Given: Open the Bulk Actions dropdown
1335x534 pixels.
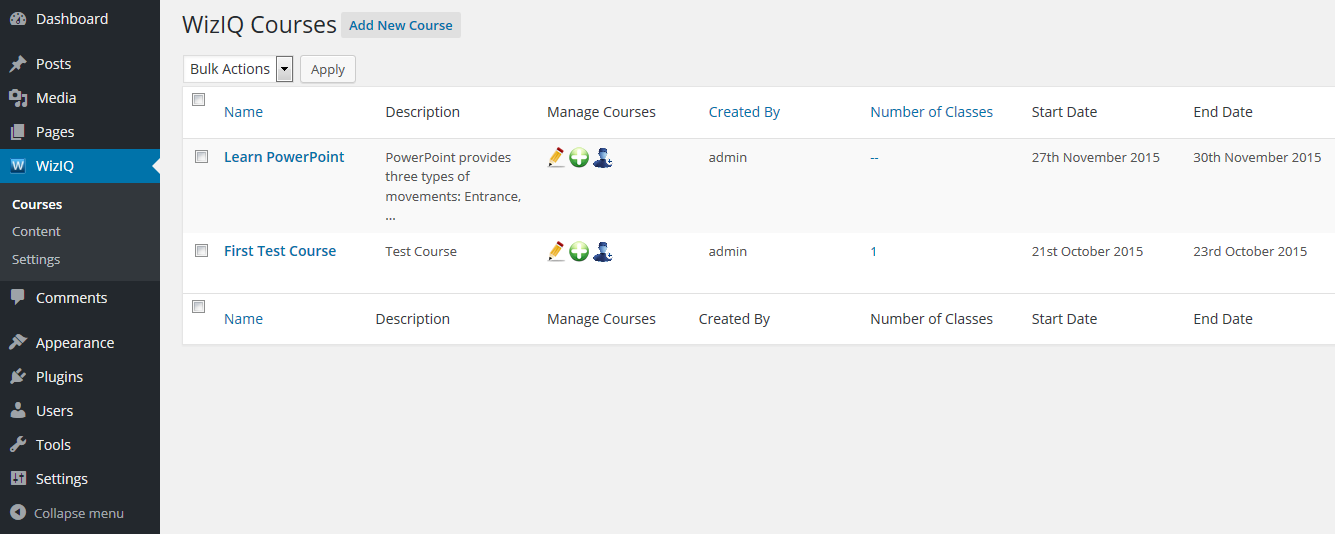Looking at the screenshot, I should click(239, 69).
